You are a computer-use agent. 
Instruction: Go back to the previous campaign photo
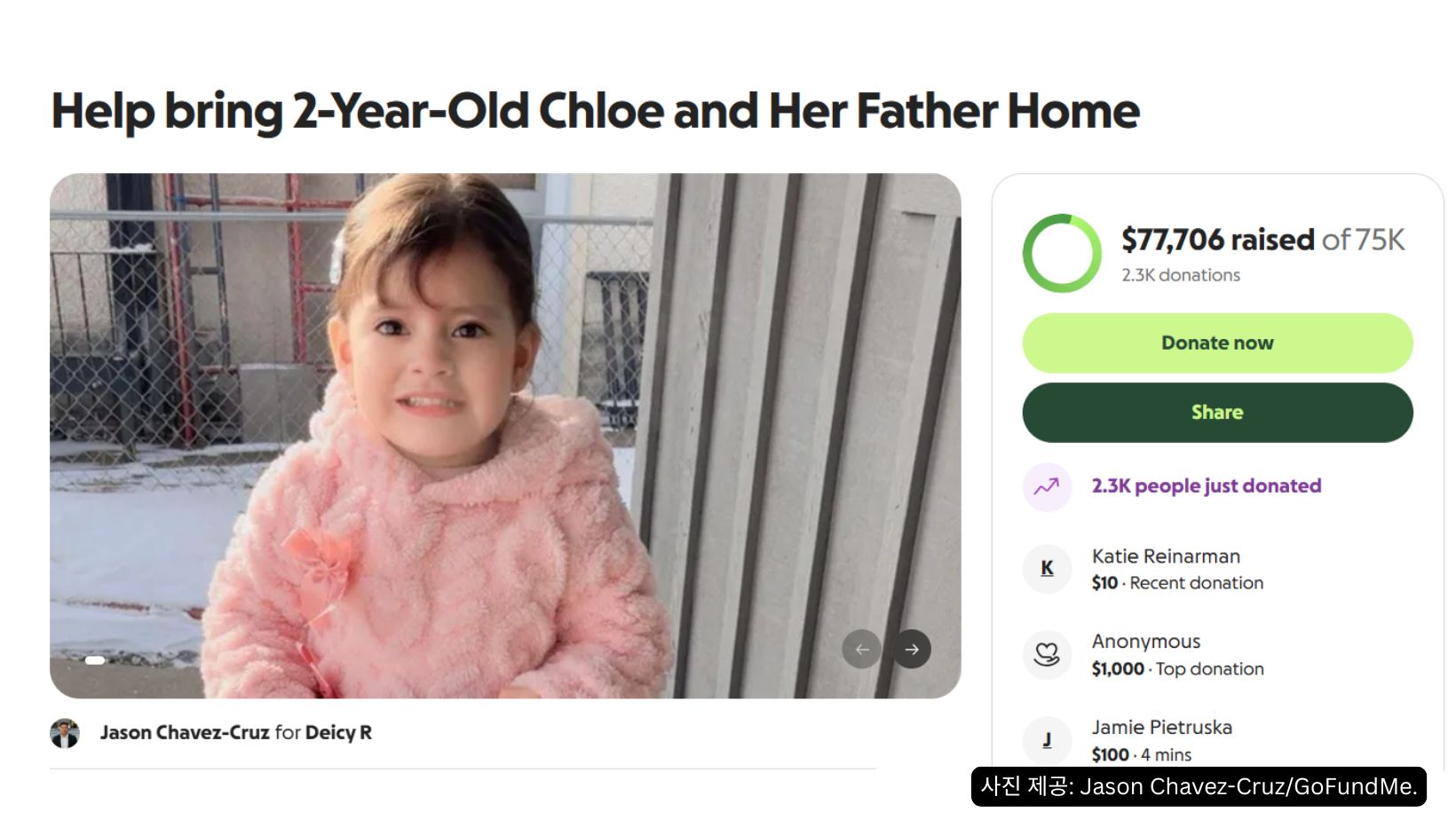(861, 650)
